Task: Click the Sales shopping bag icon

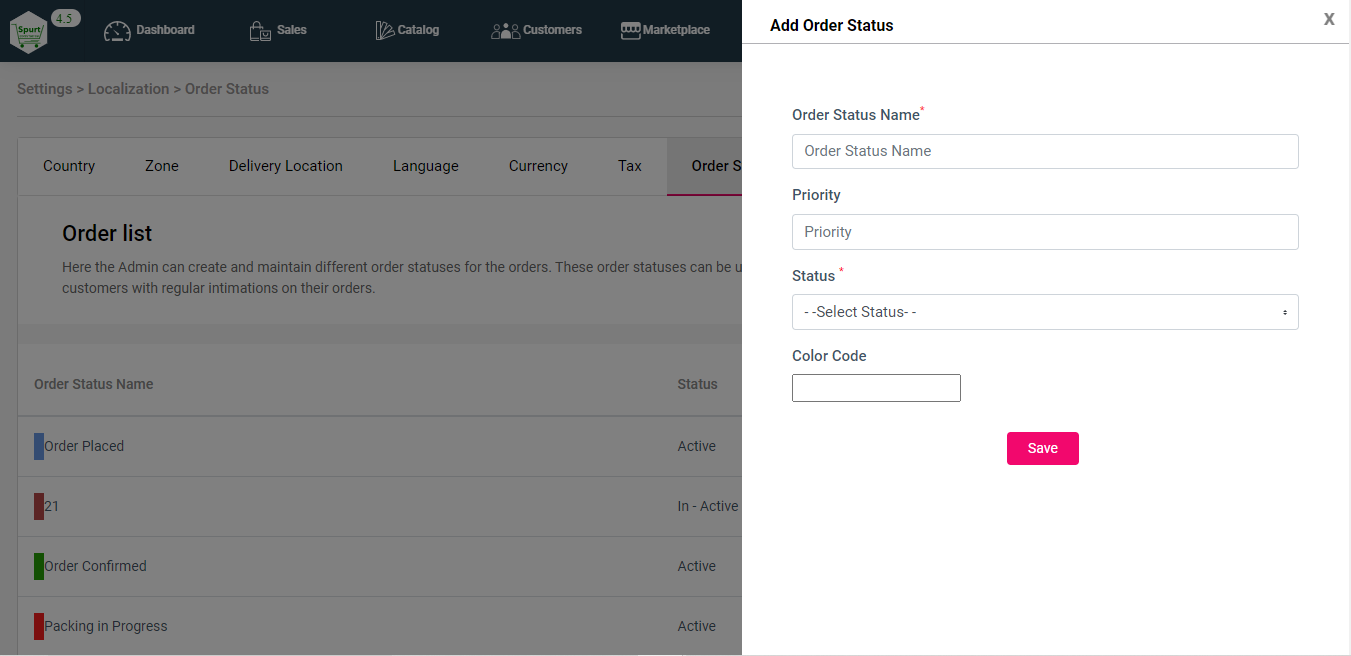Action: (x=260, y=31)
